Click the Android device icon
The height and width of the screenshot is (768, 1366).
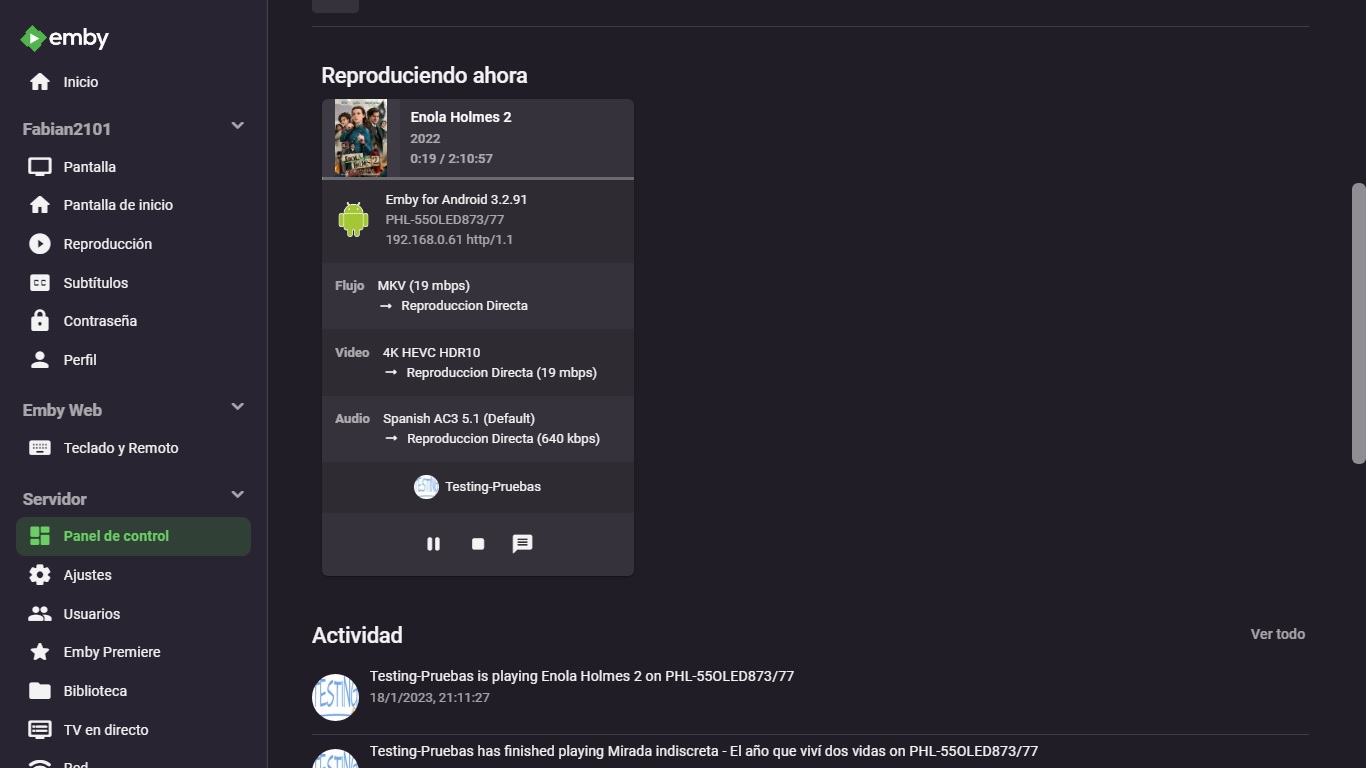tap(353, 219)
